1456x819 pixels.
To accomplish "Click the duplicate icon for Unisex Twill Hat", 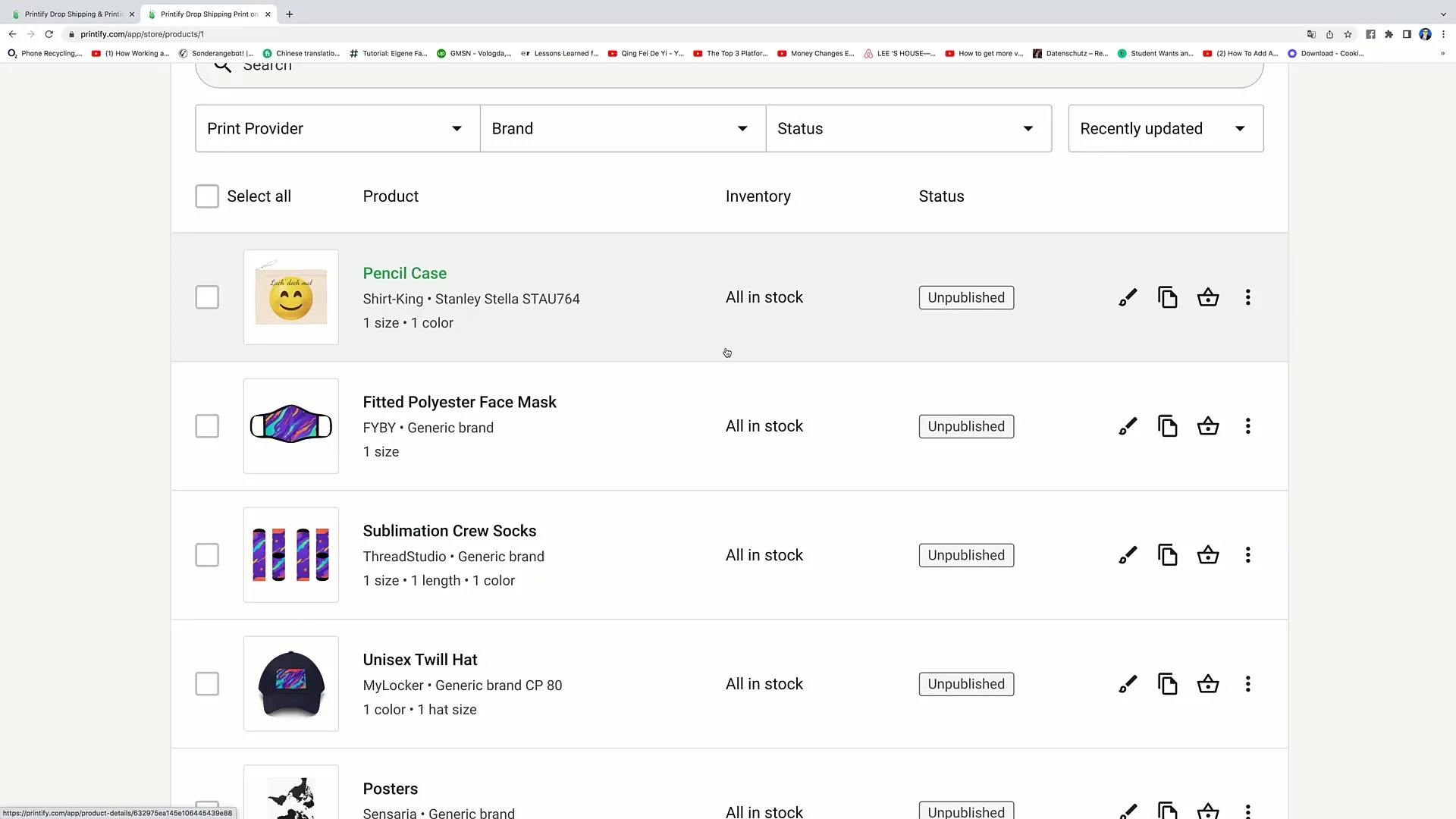I will pos(1168,684).
